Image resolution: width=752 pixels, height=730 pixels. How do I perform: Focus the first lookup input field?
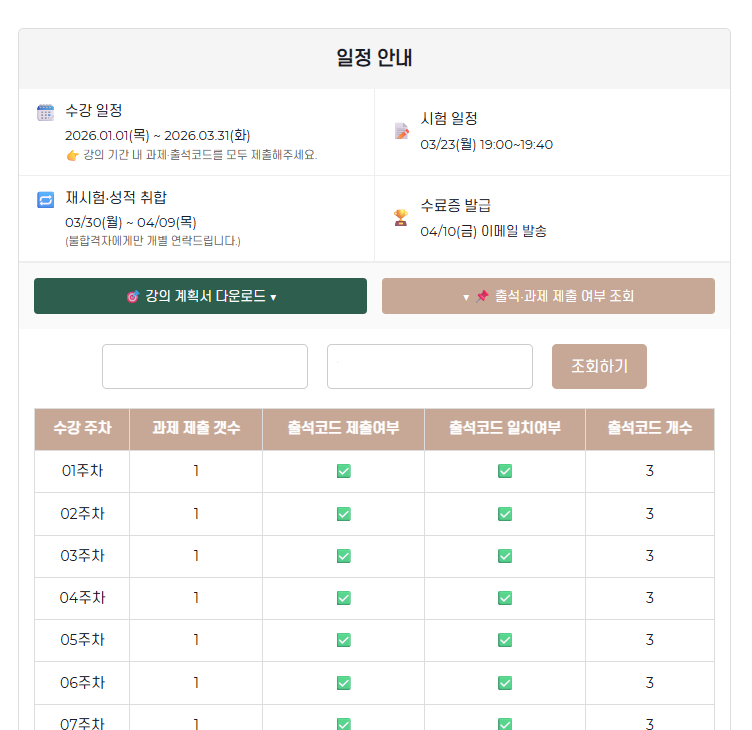coord(205,366)
